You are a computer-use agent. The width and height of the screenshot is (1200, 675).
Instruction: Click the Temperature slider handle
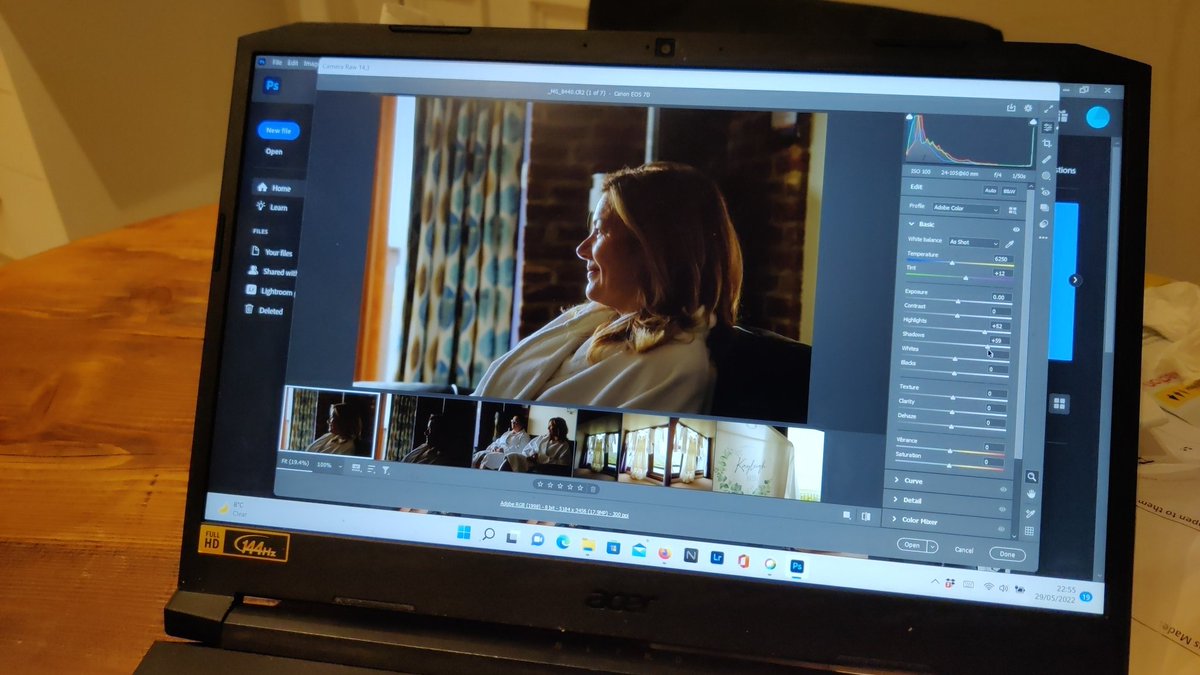952,262
